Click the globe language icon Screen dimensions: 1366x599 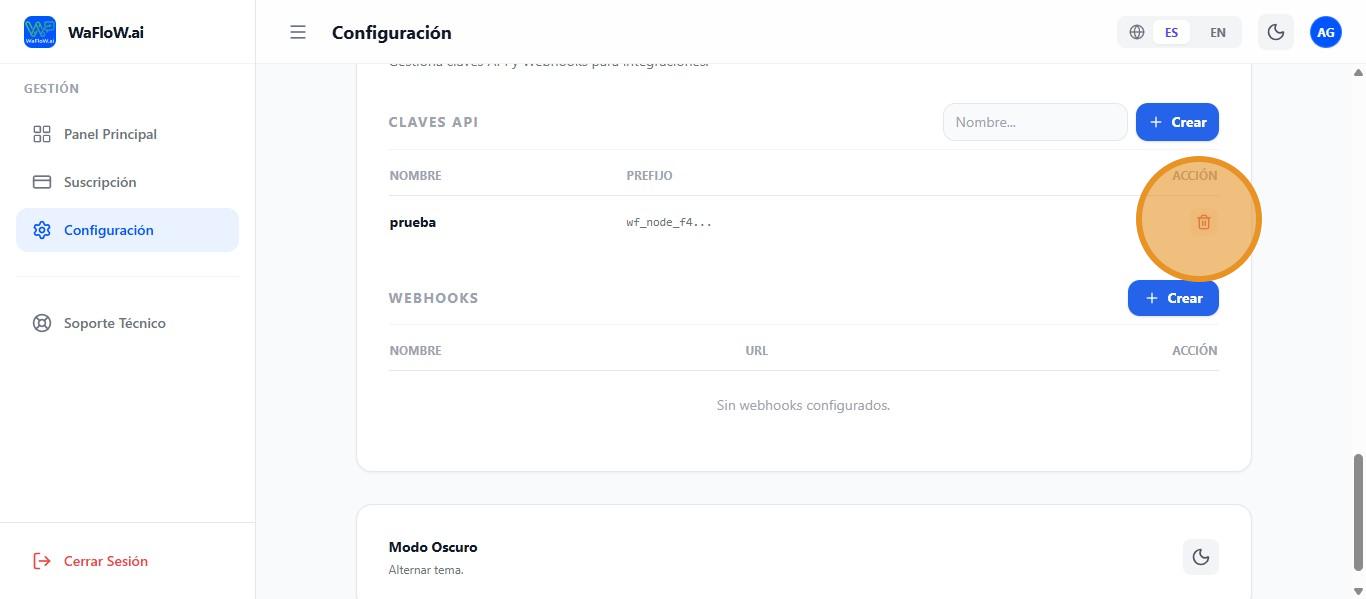coord(1137,32)
